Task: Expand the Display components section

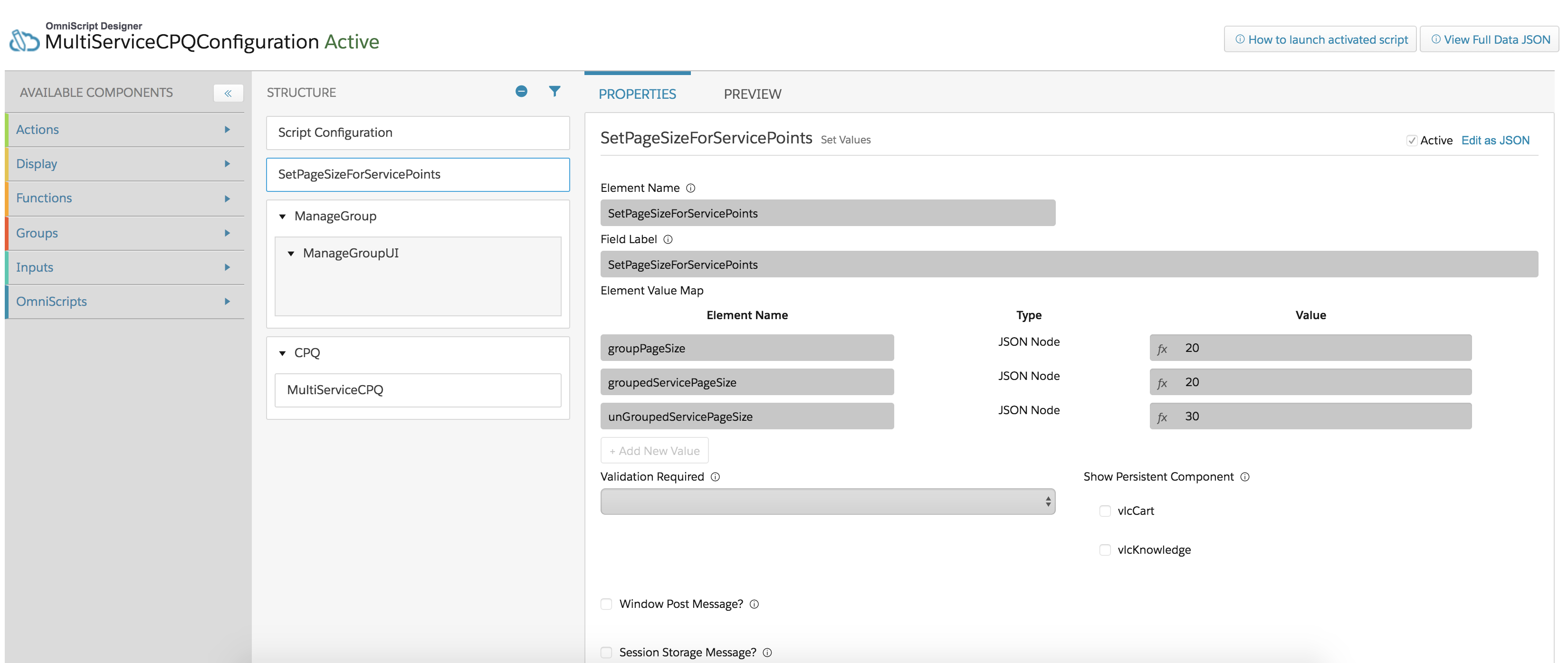Action: tap(125, 164)
